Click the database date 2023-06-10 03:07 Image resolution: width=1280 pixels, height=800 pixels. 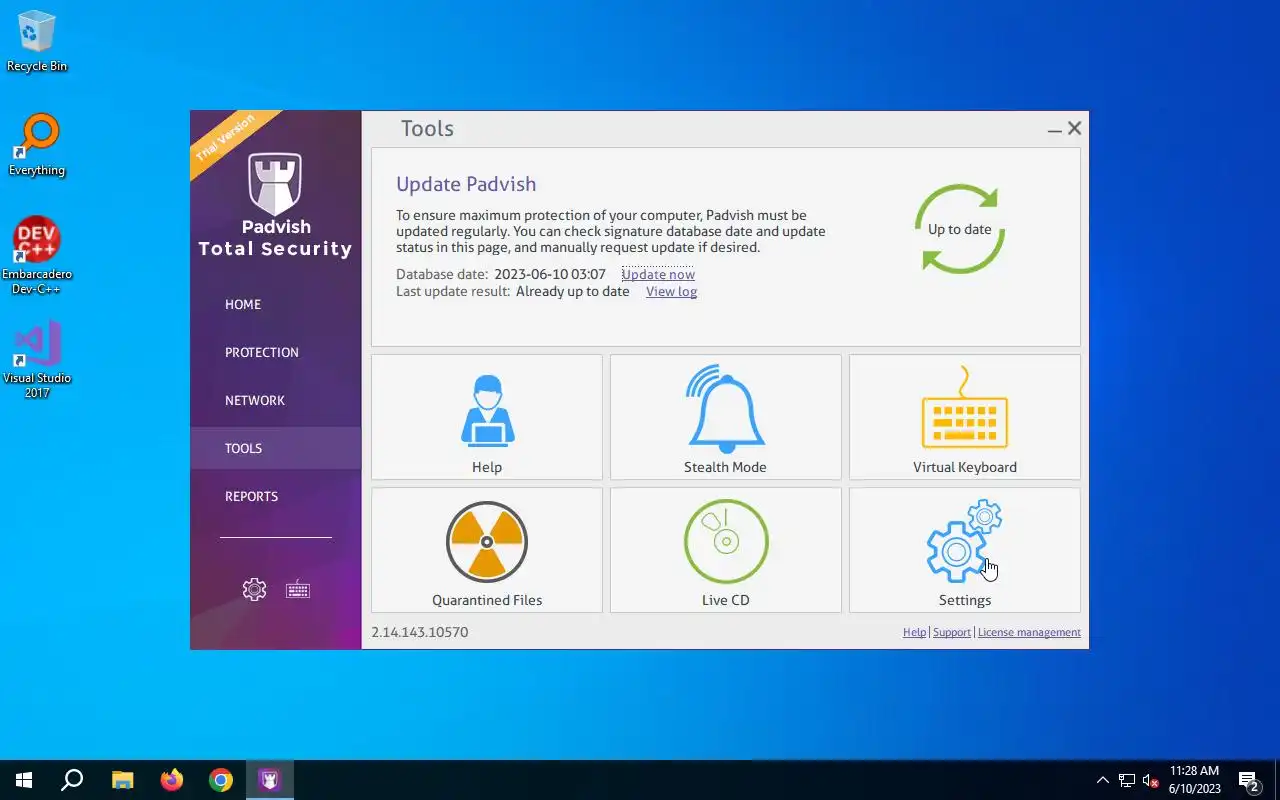point(550,274)
